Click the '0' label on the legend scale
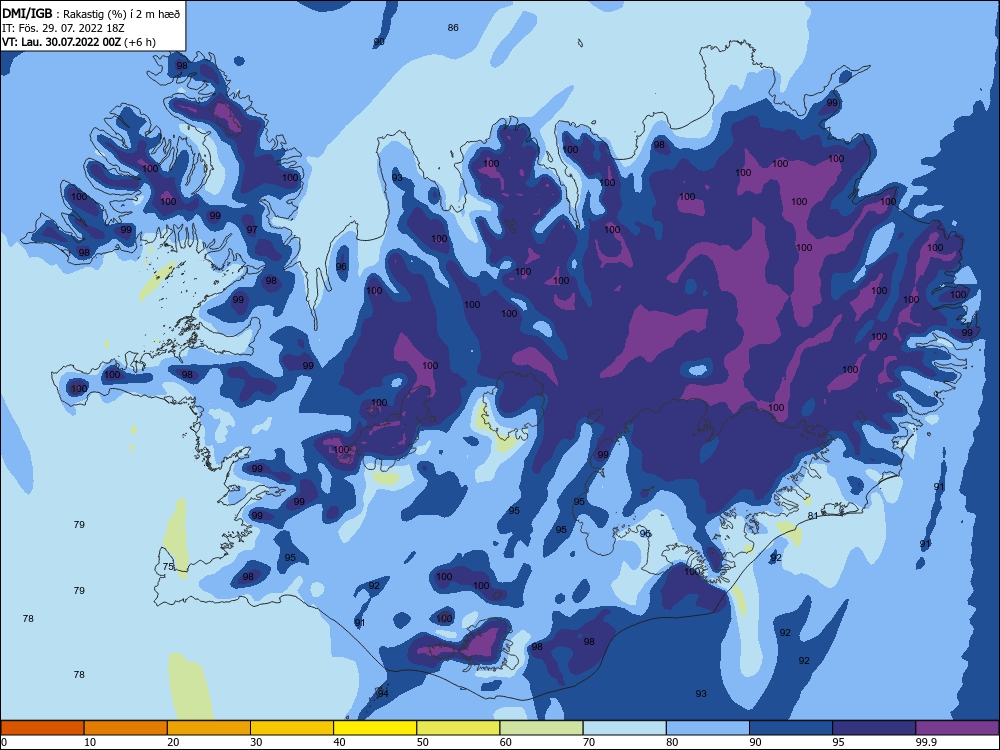 click(4, 742)
